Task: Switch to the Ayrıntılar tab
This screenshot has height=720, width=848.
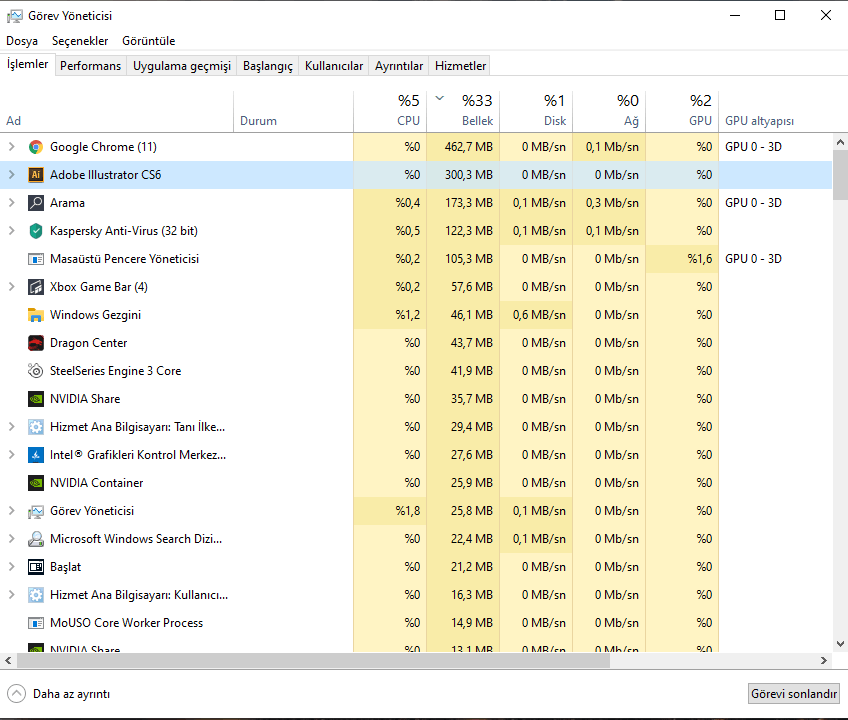Action: (399, 66)
